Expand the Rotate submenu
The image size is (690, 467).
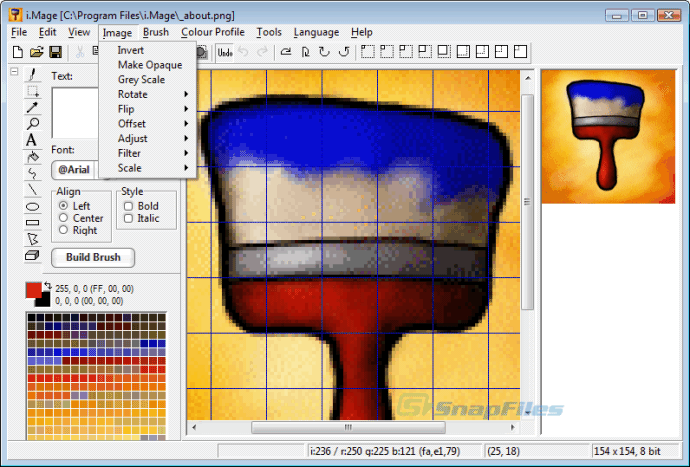coord(147,94)
